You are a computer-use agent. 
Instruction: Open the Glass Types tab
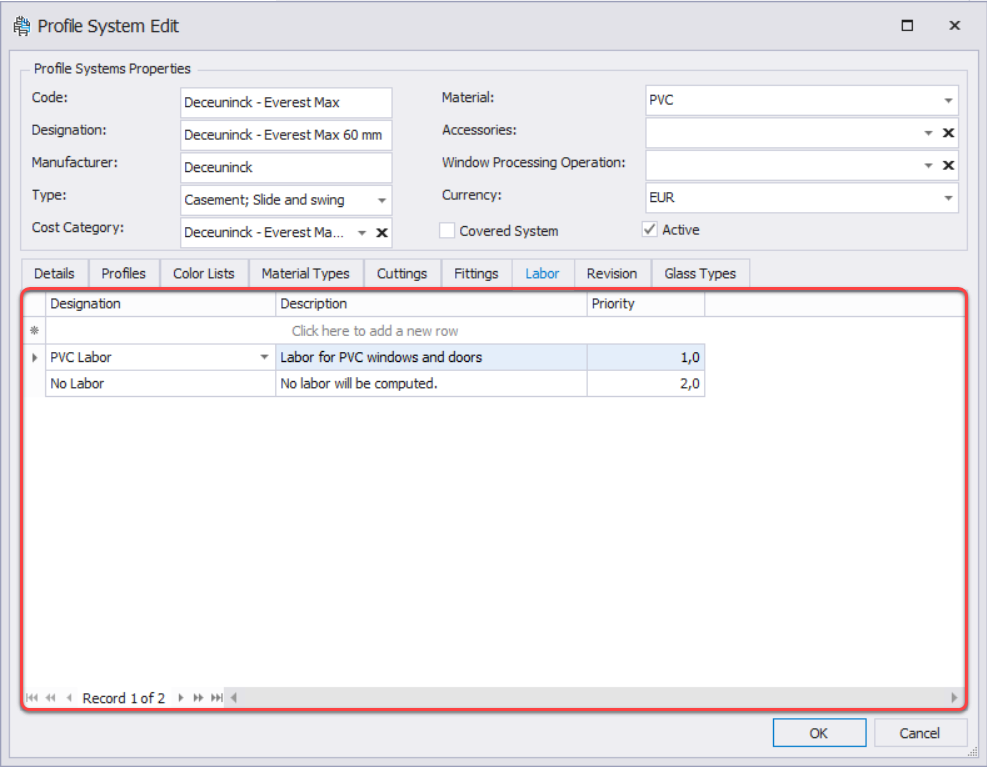700,273
